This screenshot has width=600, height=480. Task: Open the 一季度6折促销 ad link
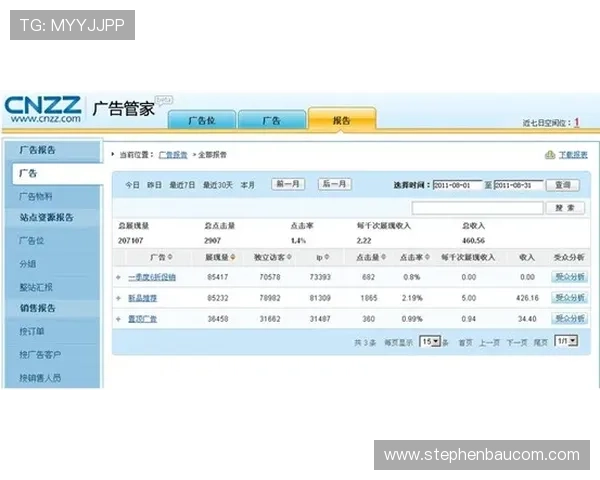click(152, 277)
